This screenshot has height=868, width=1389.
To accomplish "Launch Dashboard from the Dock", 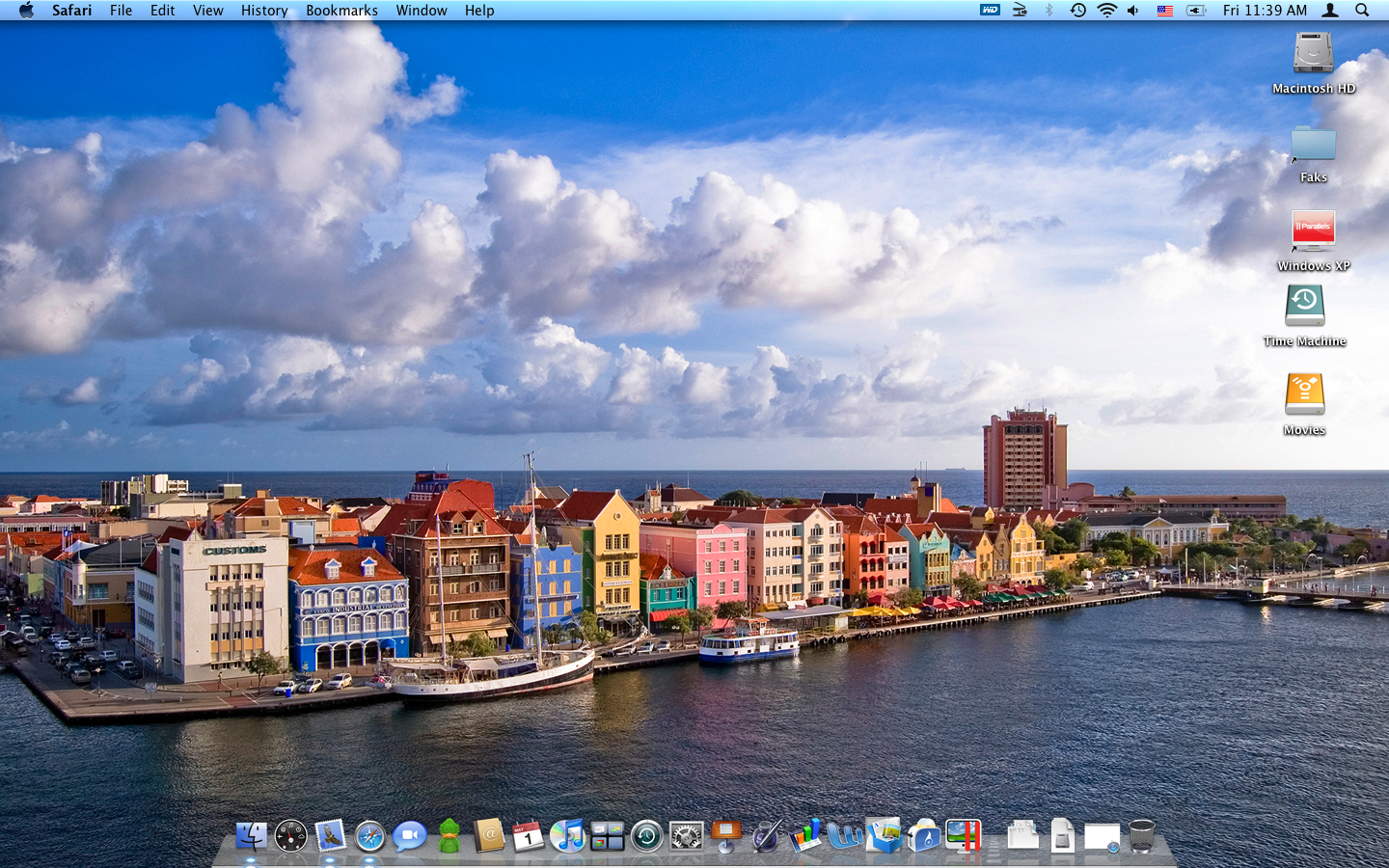I will tap(290, 835).
